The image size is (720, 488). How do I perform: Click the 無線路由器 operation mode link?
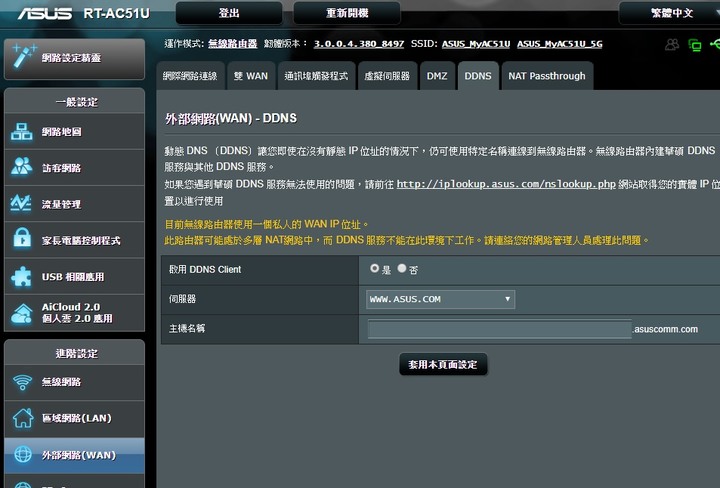[x=232, y=44]
